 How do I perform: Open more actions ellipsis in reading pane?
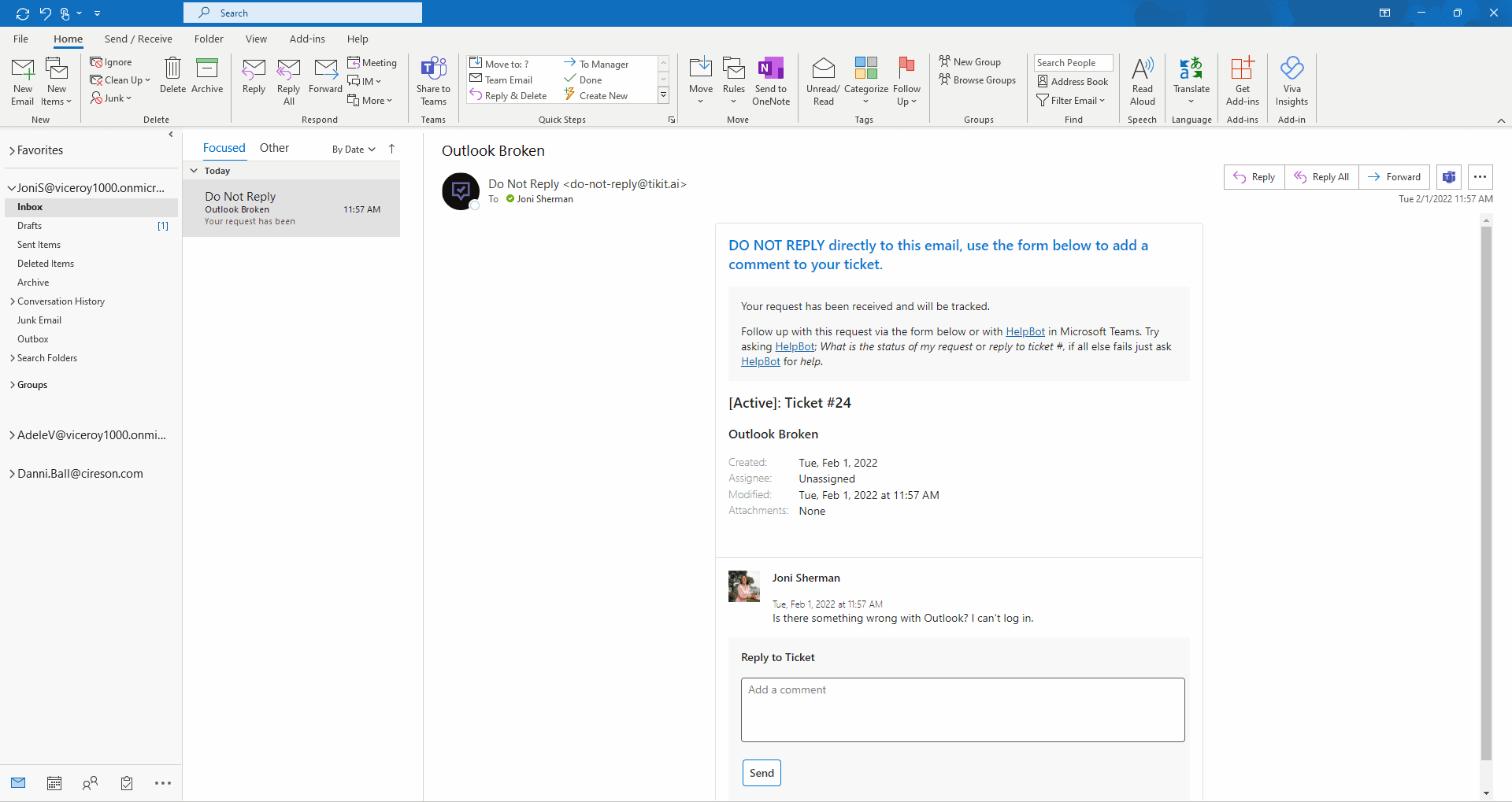click(x=1480, y=177)
